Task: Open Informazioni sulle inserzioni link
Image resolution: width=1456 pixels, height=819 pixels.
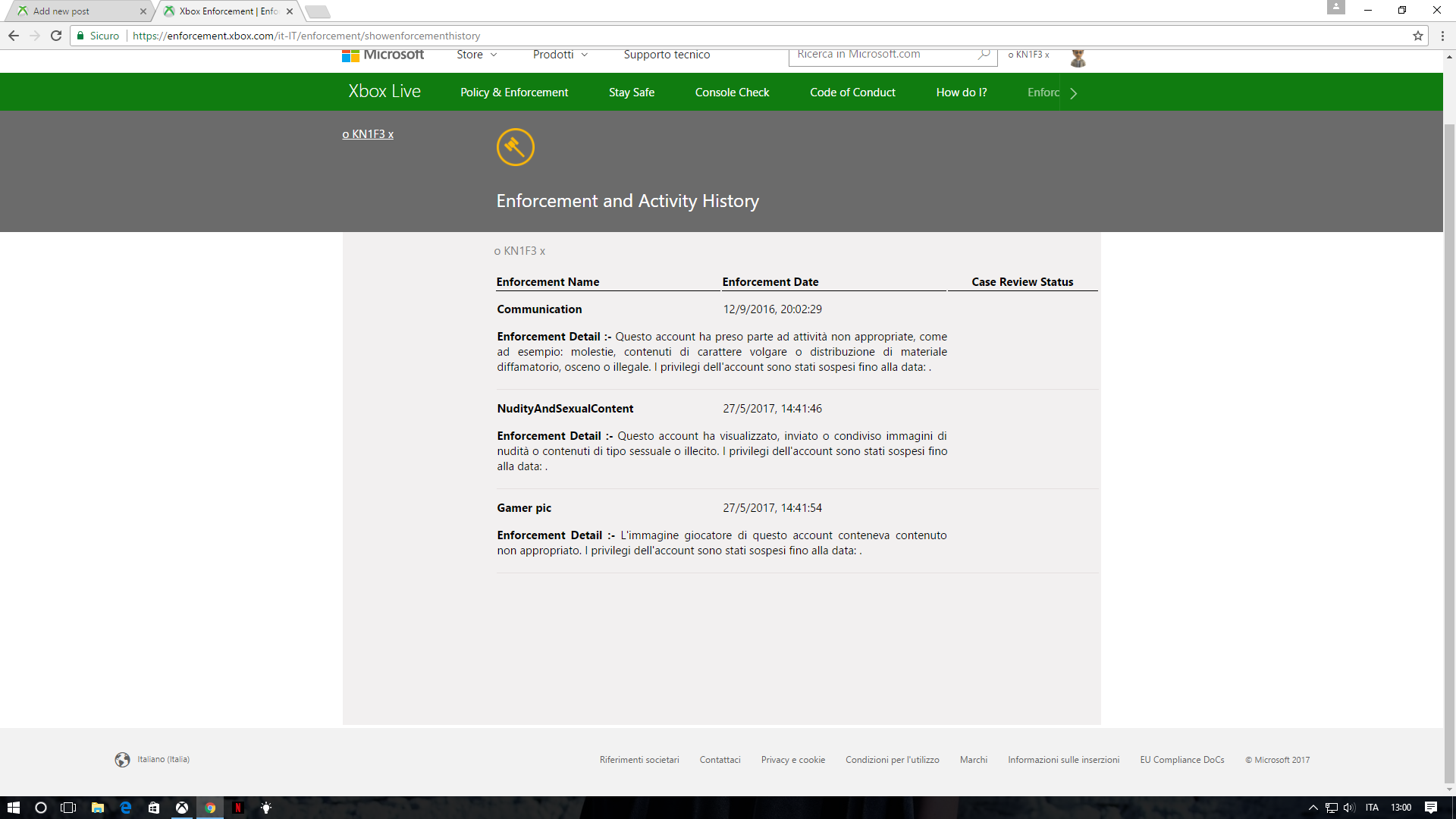Action: point(1063,760)
